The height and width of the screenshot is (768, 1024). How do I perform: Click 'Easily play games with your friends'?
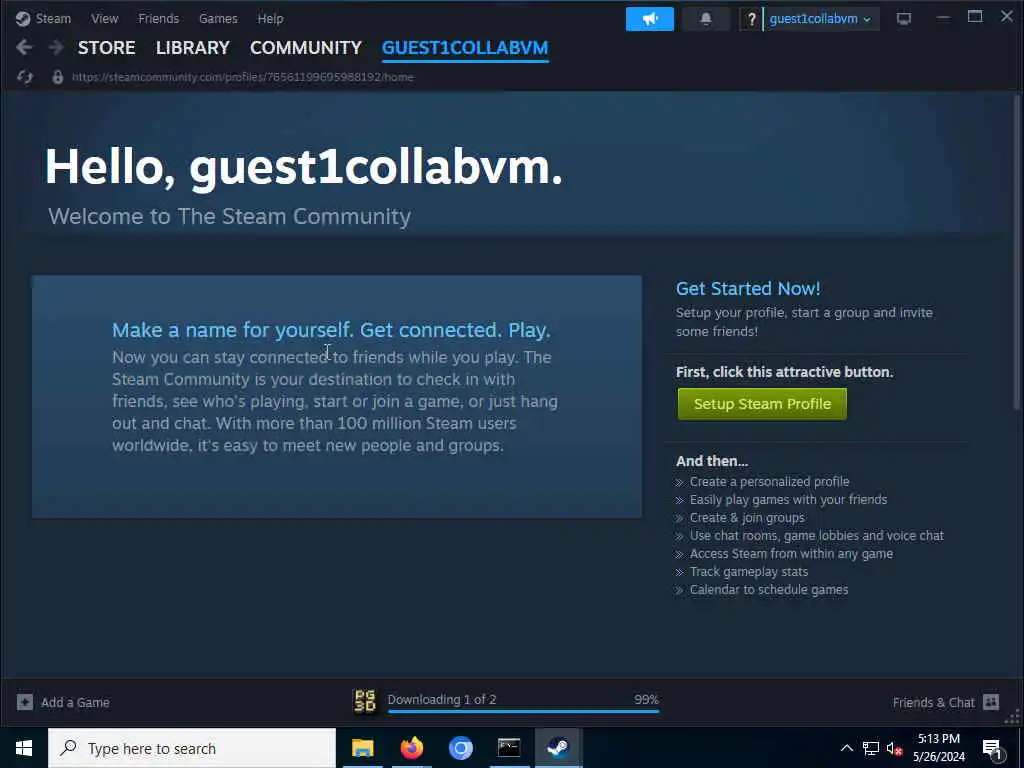[x=788, y=500]
